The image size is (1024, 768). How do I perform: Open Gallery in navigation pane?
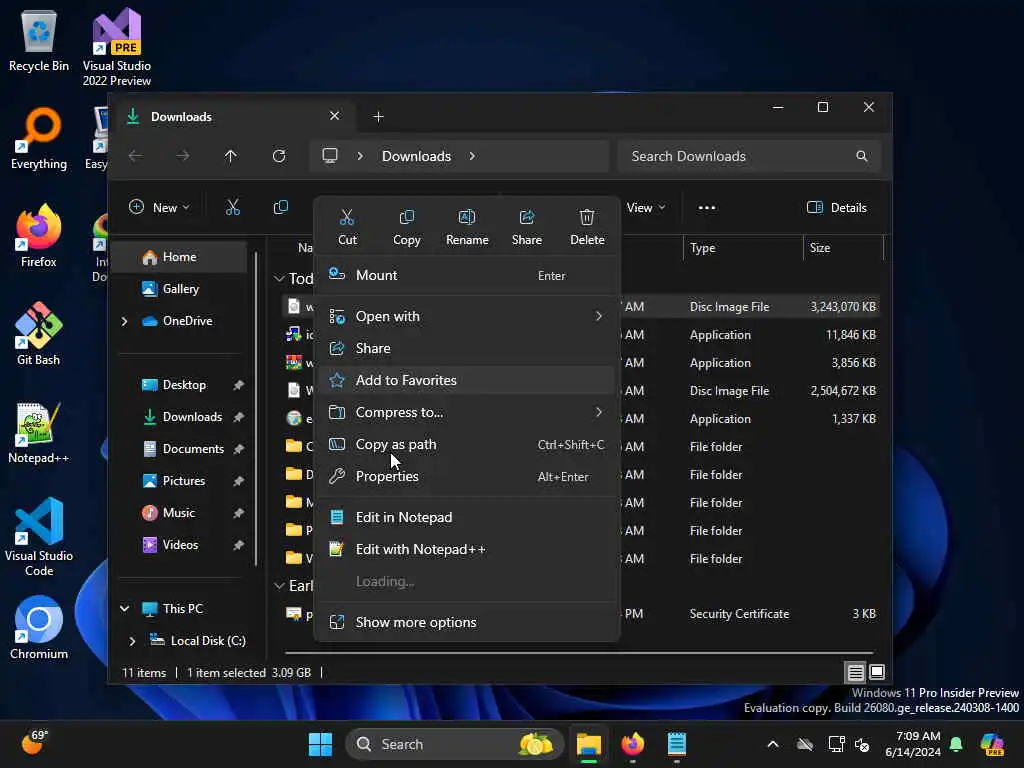[x=180, y=289]
